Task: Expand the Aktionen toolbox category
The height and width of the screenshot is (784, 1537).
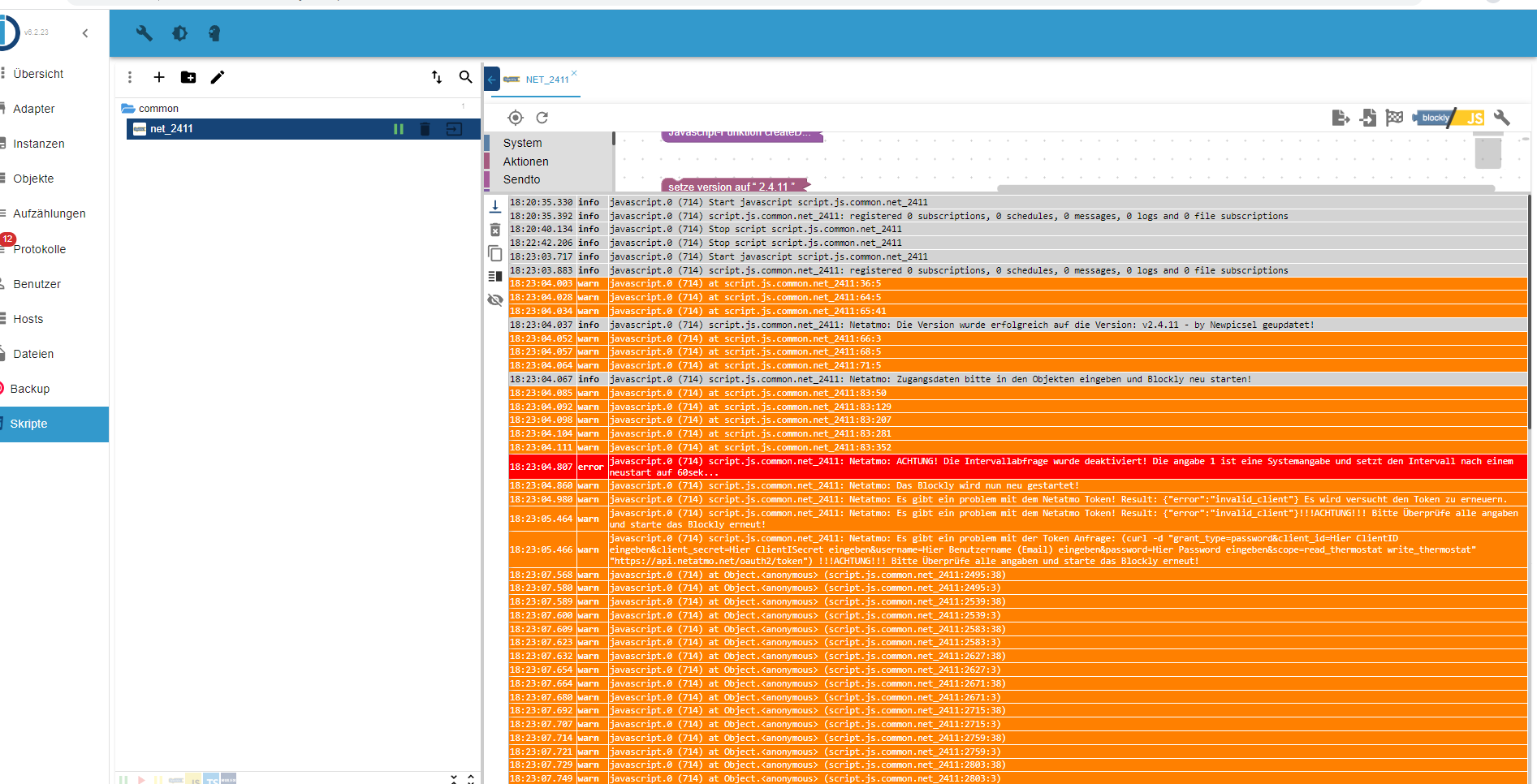Action: tap(525, 162)
